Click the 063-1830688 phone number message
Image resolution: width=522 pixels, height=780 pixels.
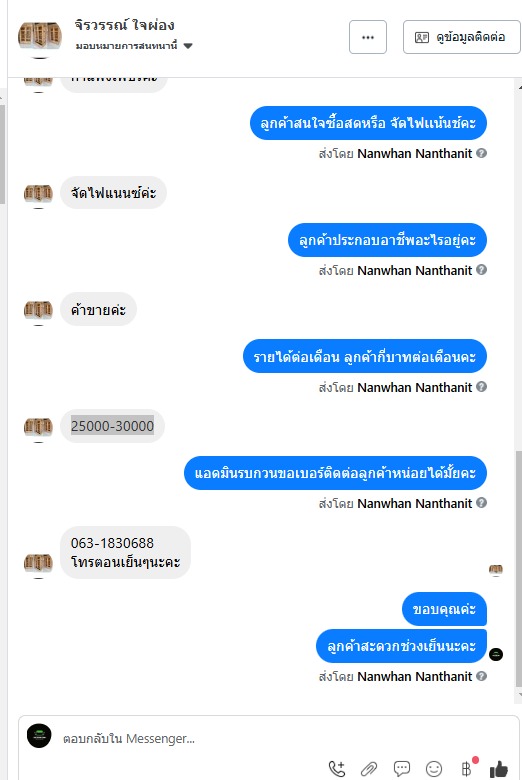(x=112, y=543)
